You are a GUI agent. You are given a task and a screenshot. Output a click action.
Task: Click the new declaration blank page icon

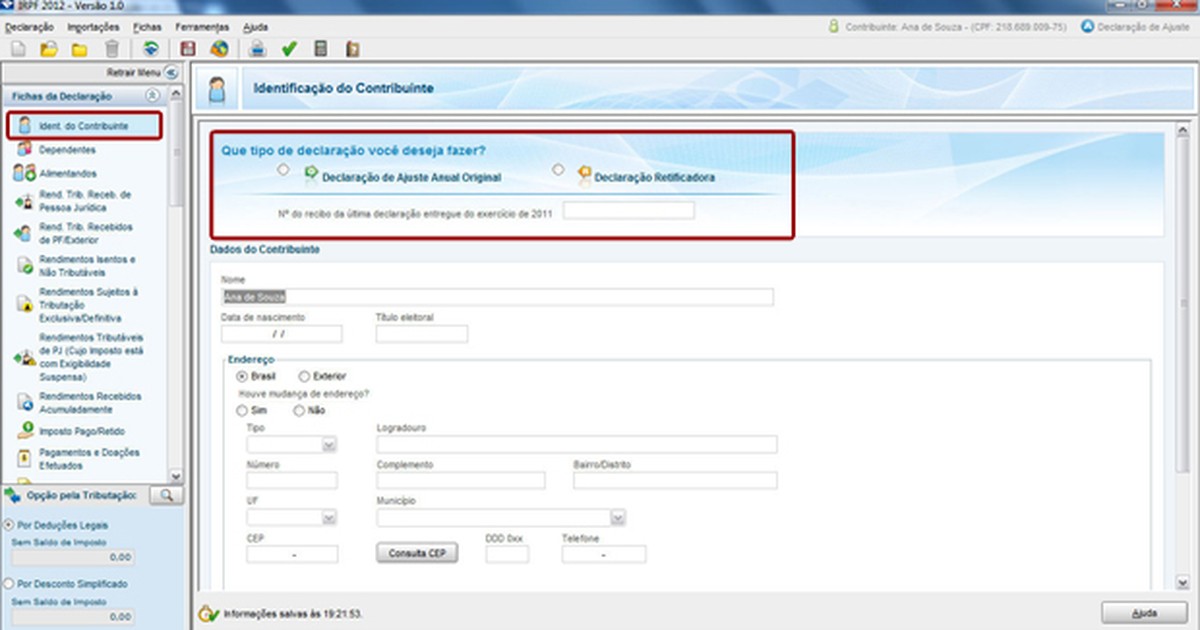point(17,48)
